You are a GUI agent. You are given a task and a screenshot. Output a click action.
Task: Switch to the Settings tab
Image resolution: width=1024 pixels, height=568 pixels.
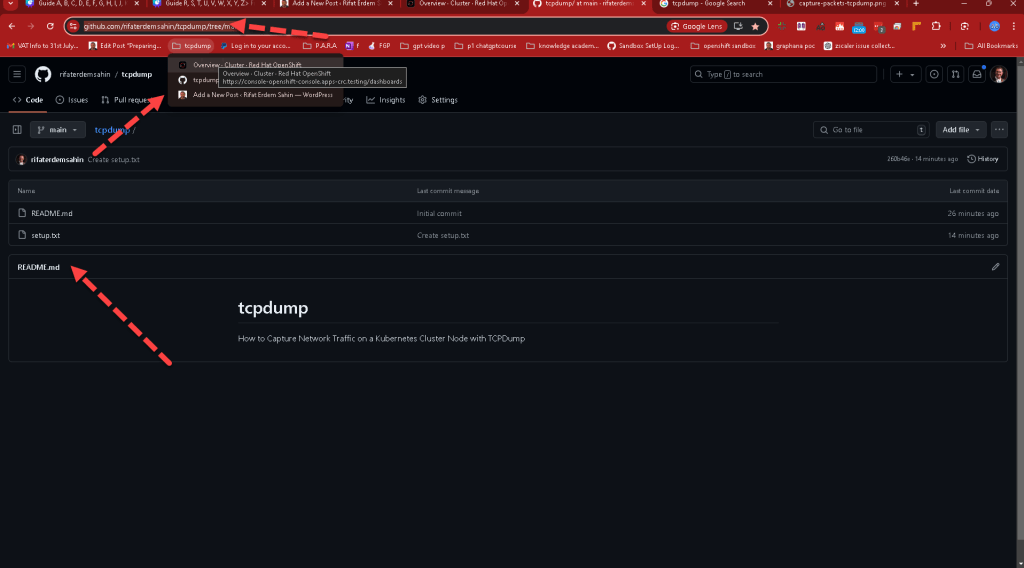(x=438, y=100)
